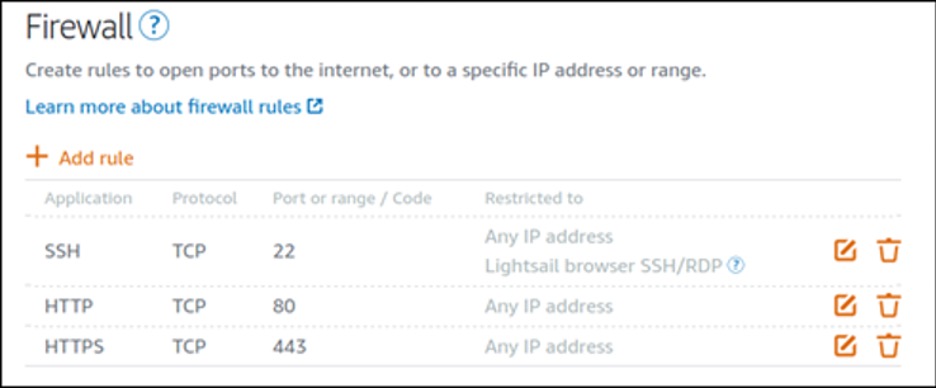Edit the HTTPS port 443 rule

click(845, 346)
